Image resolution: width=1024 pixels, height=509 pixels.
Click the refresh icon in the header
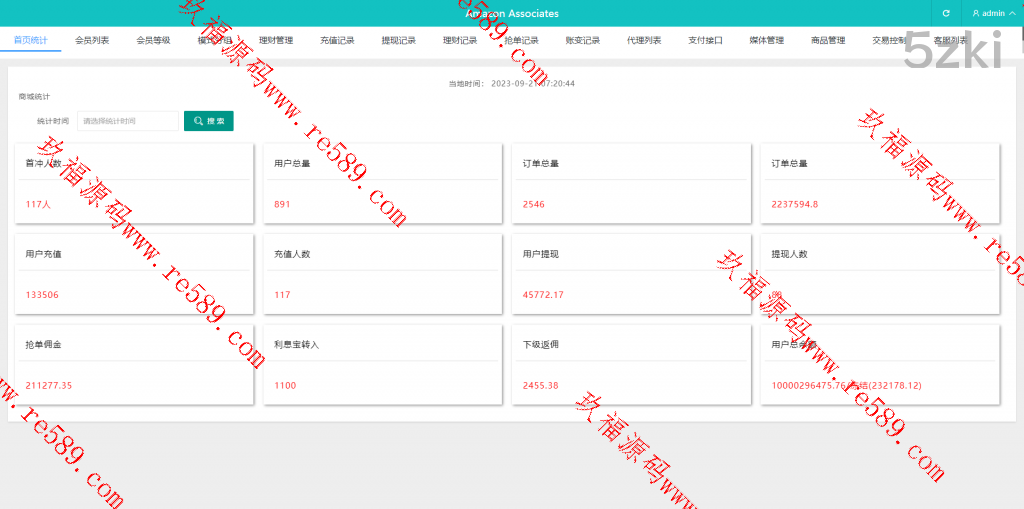point(946,13)
